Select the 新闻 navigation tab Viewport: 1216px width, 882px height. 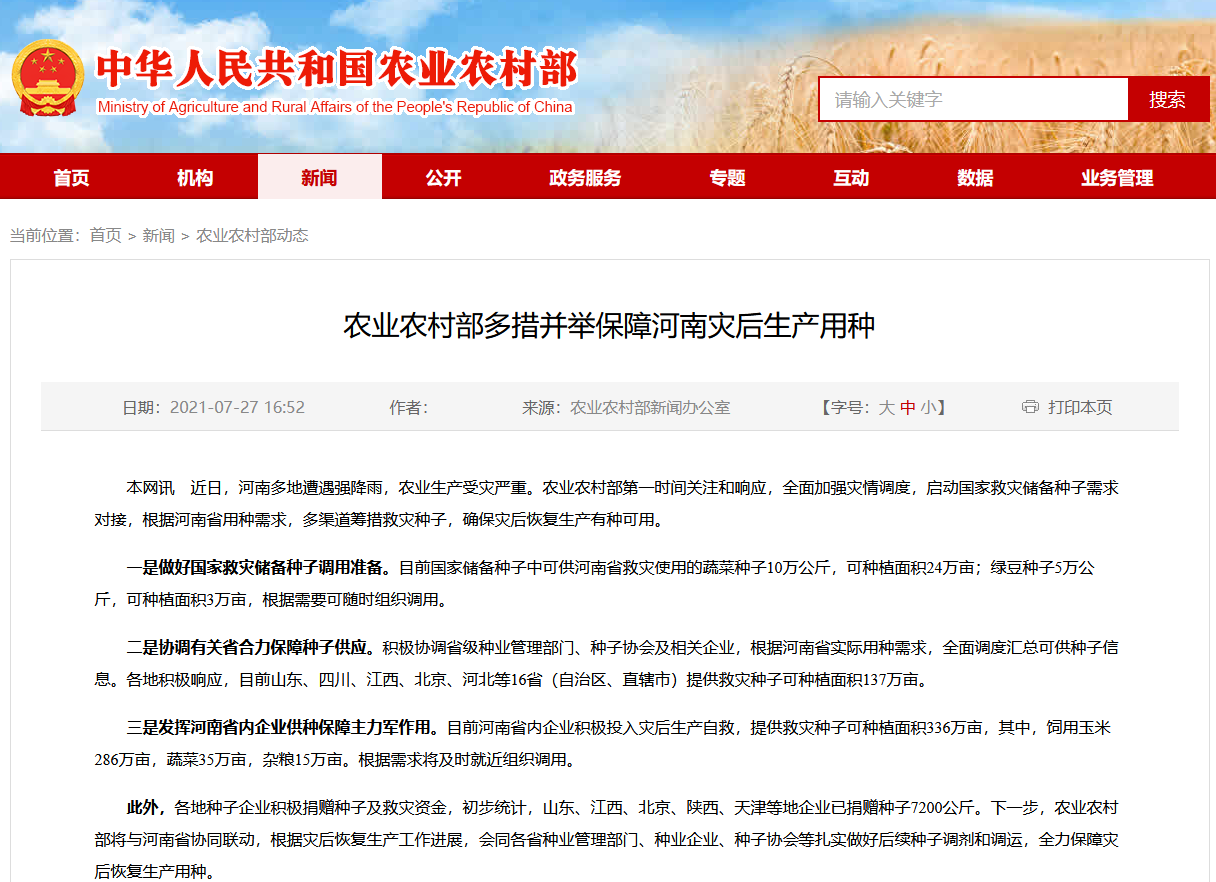click(319, 177)
